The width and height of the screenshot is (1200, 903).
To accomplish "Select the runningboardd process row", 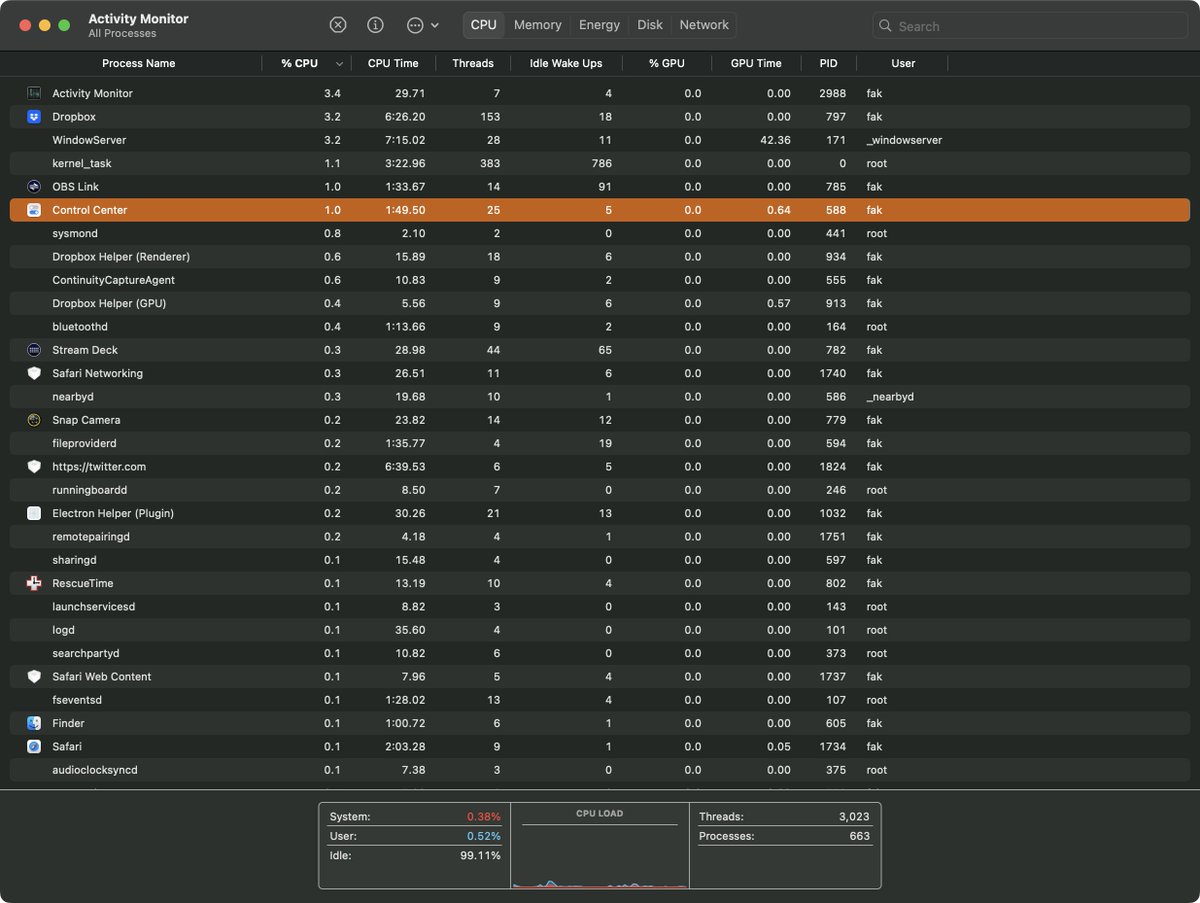I will [600, 490].
